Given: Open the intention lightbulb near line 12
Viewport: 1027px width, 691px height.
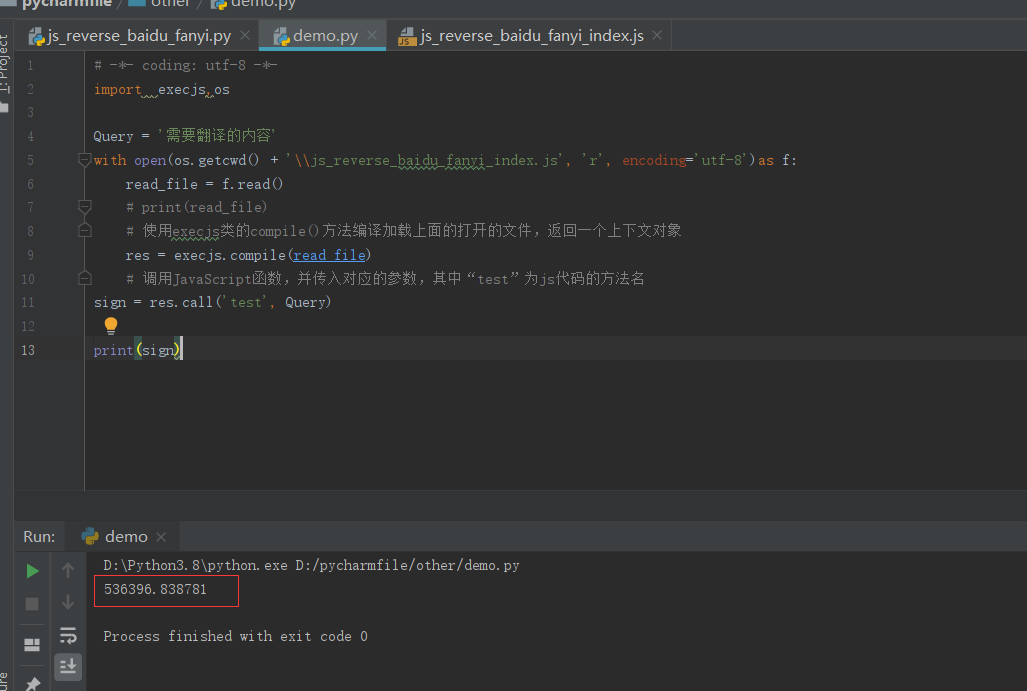Looking at the screenshot, I should click(x=110, y=325).
